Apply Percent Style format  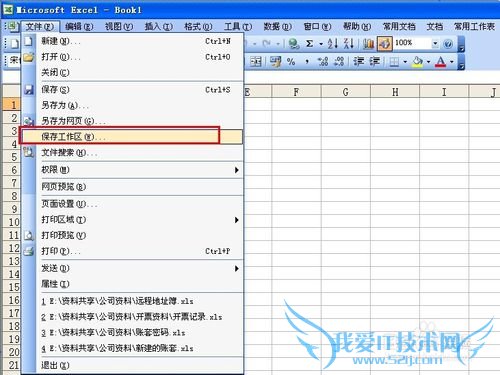coord(291,62)
